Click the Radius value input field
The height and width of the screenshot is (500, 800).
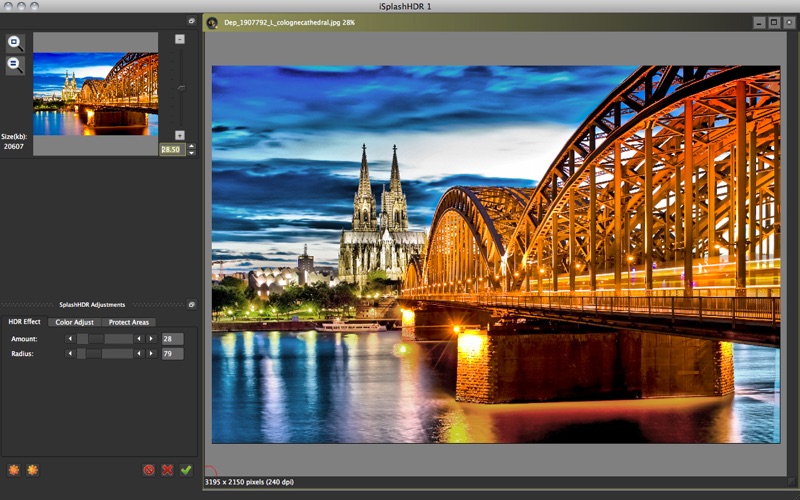172,353
